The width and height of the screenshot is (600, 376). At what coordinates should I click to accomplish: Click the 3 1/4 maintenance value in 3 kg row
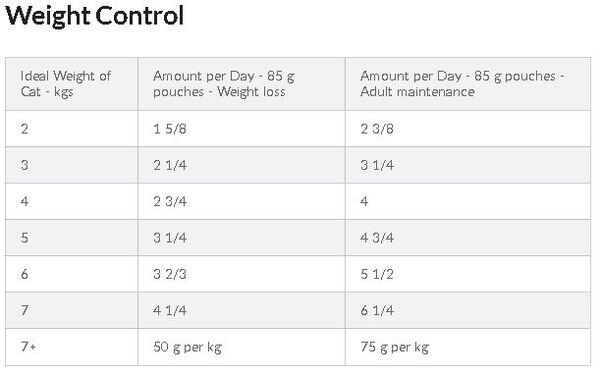(377, 165)
